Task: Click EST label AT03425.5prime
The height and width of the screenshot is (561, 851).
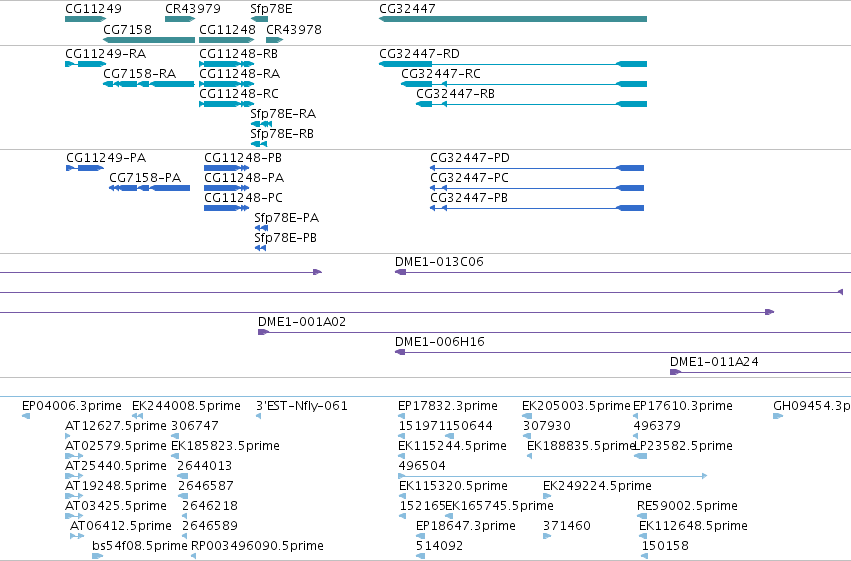Action: point(116,506)
